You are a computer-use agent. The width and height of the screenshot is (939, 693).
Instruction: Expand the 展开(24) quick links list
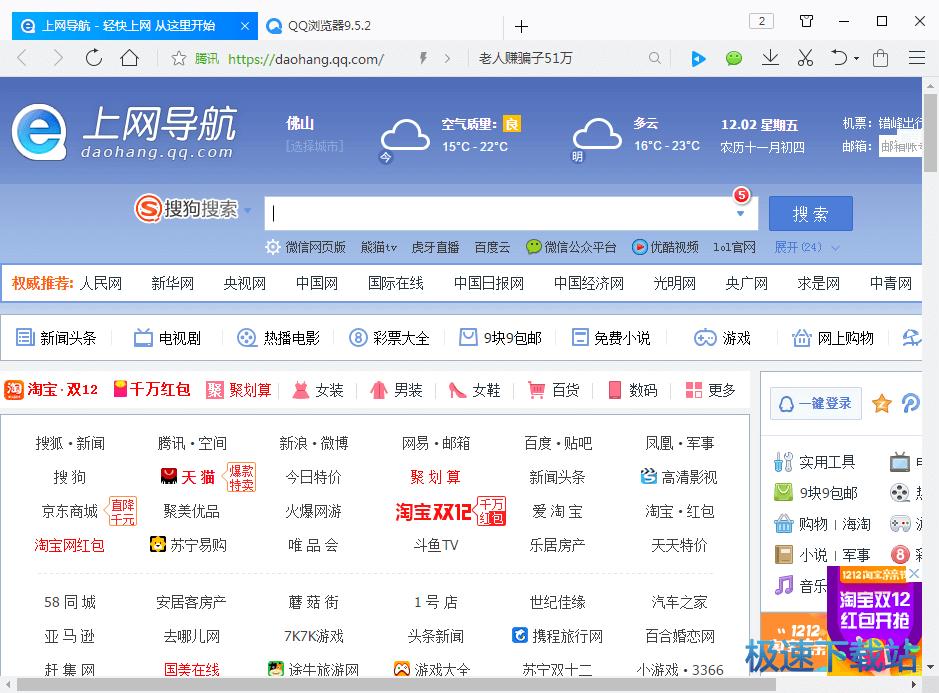click(x=806, y=247)
